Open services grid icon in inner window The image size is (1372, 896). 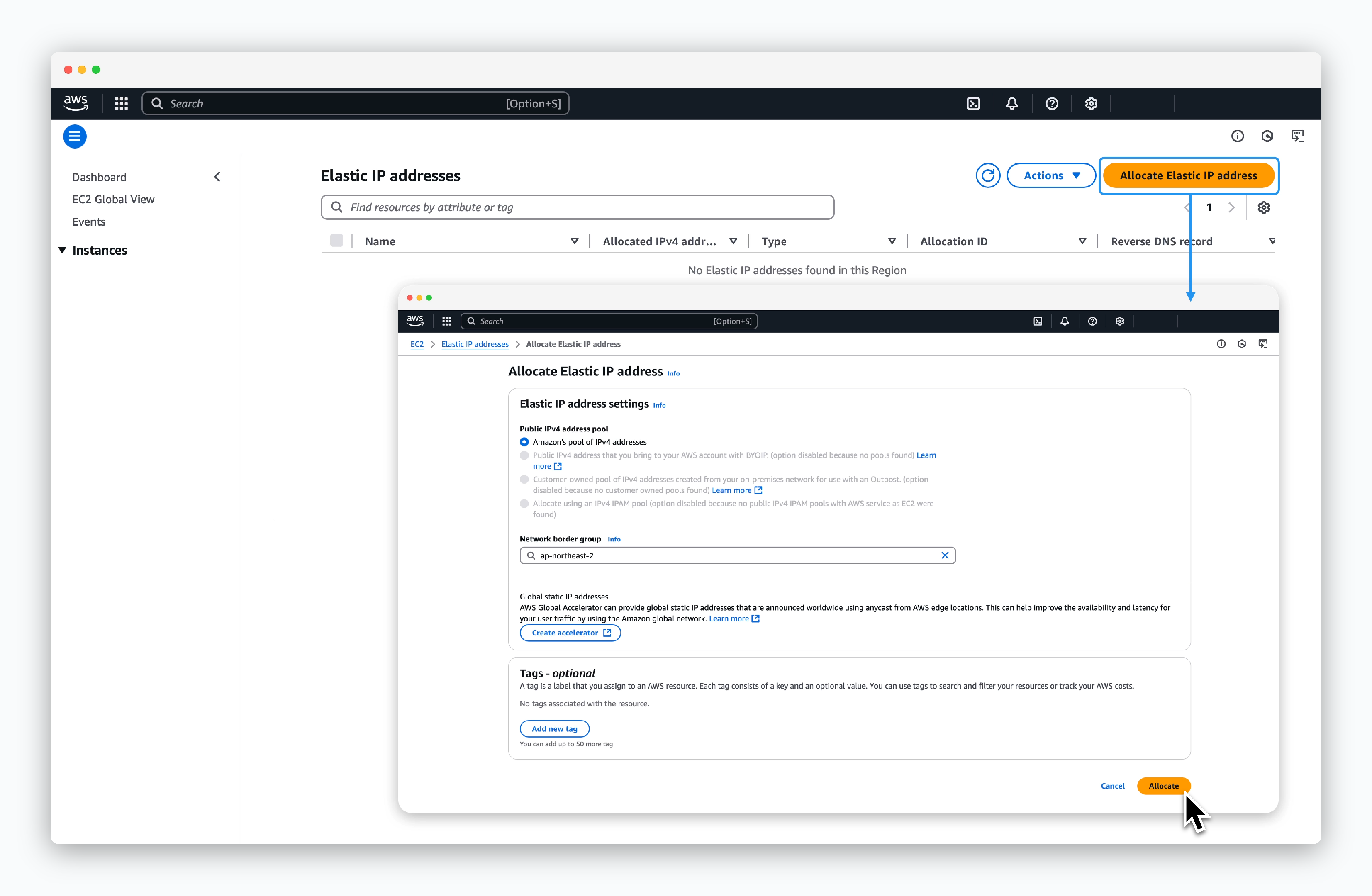tap(447, 321)
